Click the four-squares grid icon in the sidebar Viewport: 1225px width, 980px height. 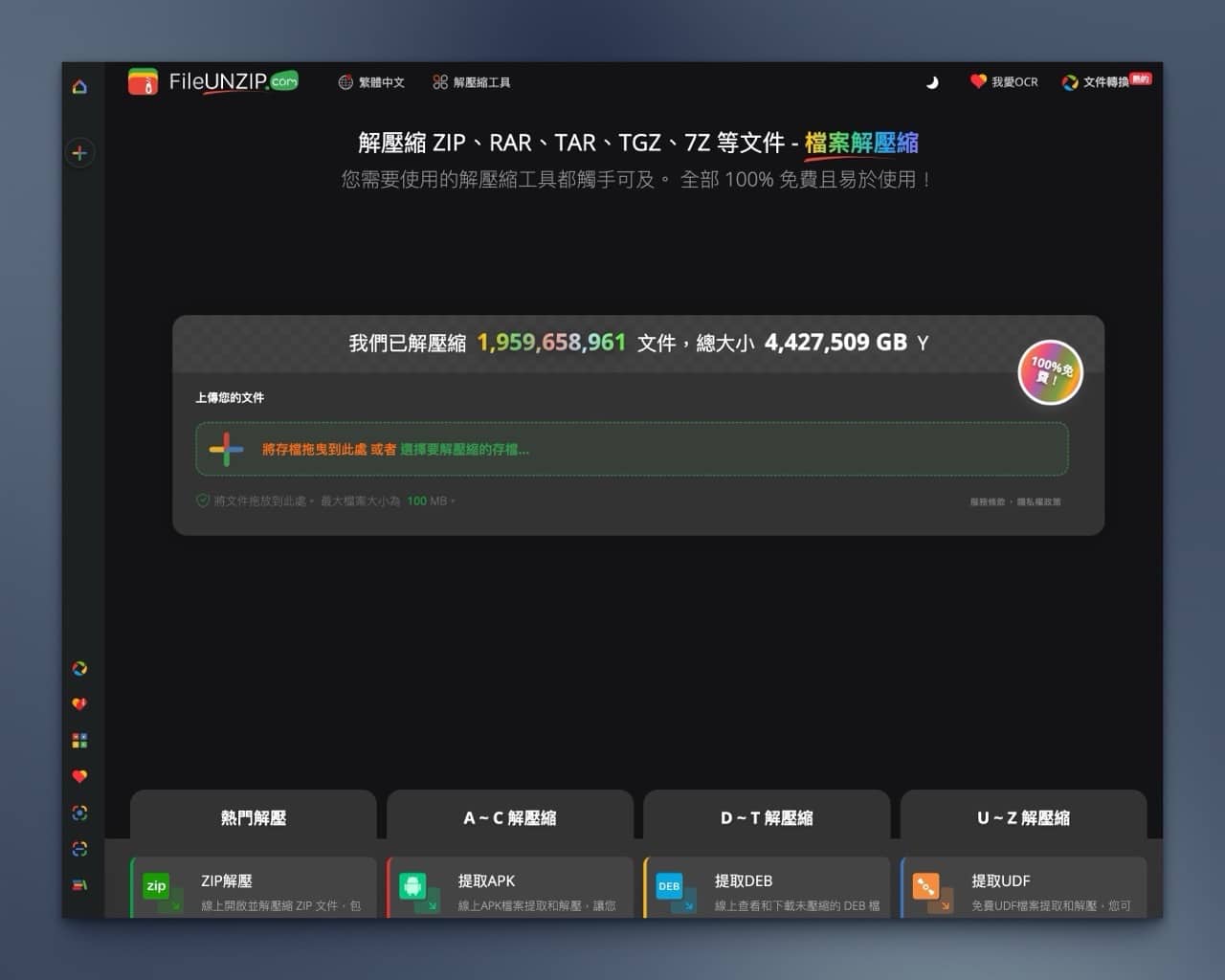[x=79, y=741]
